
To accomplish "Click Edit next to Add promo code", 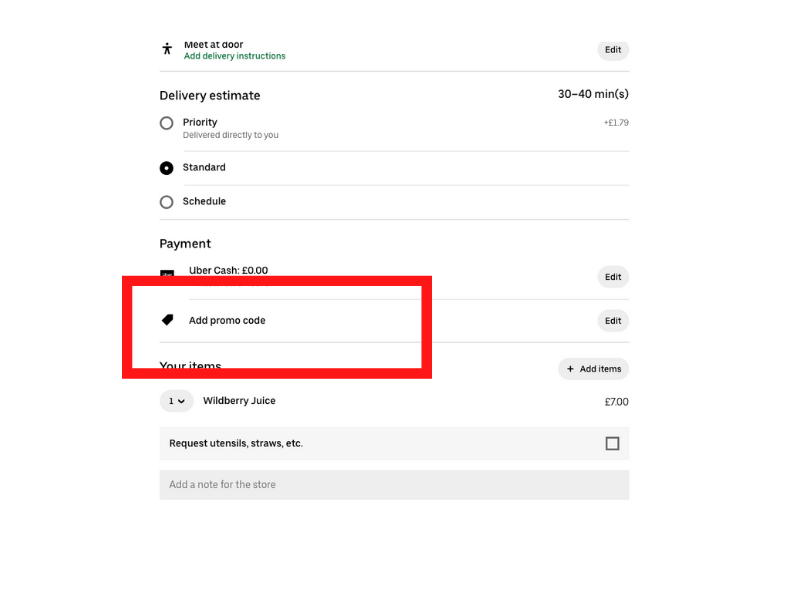I will tap(613, 321).
